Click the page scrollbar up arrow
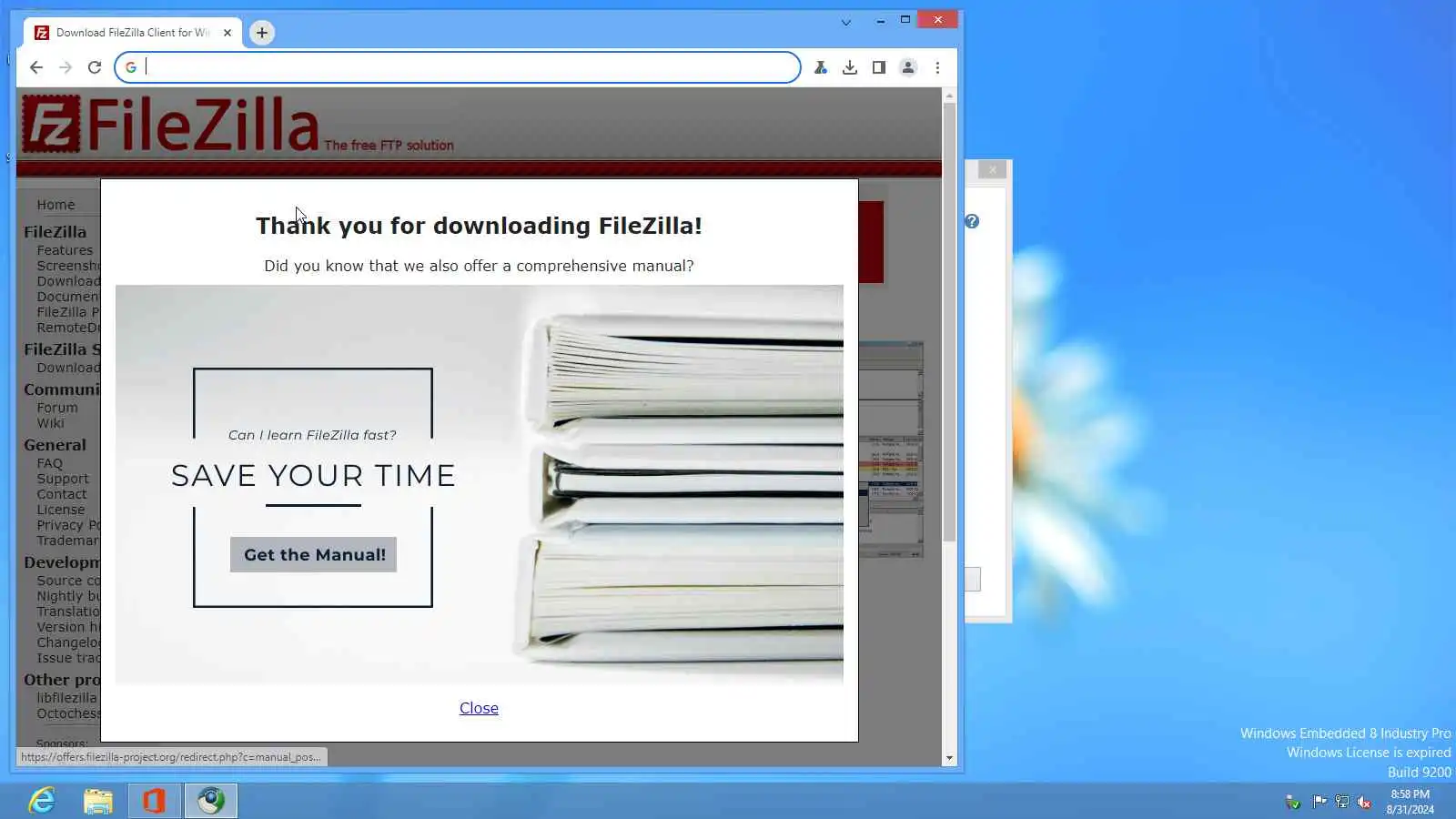 949,96
